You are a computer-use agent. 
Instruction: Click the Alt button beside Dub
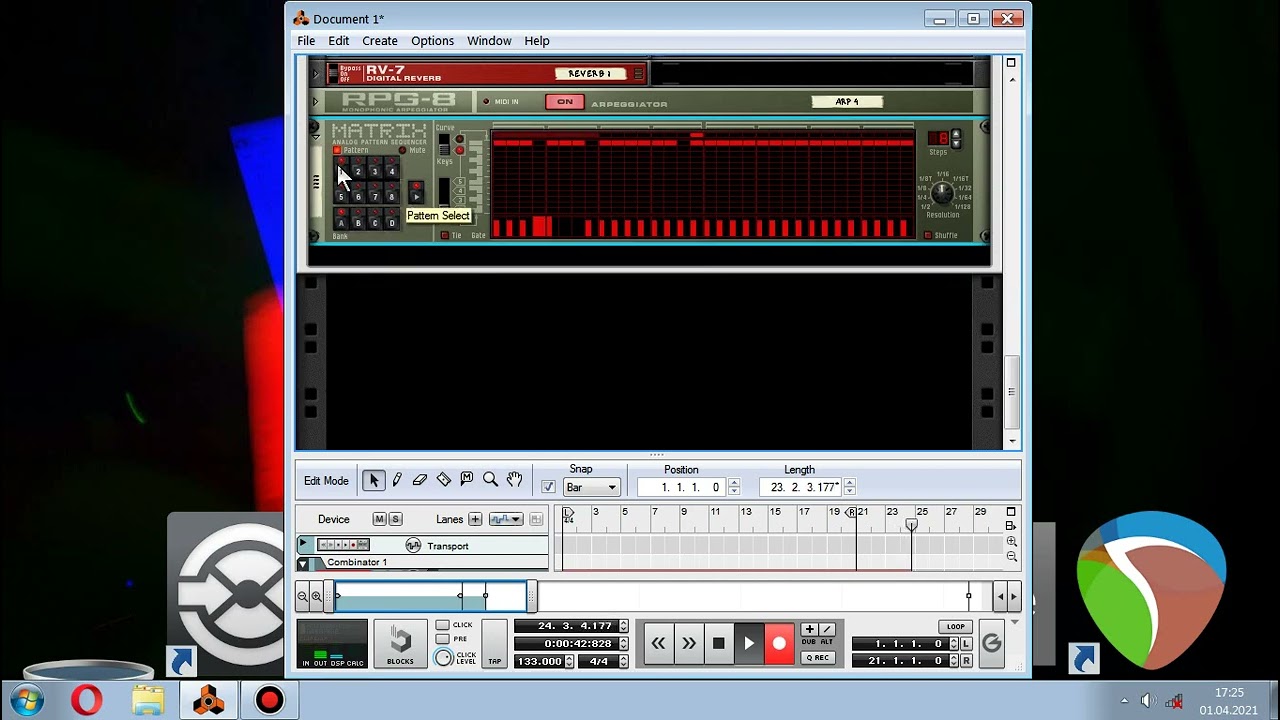tap(826, 629)
